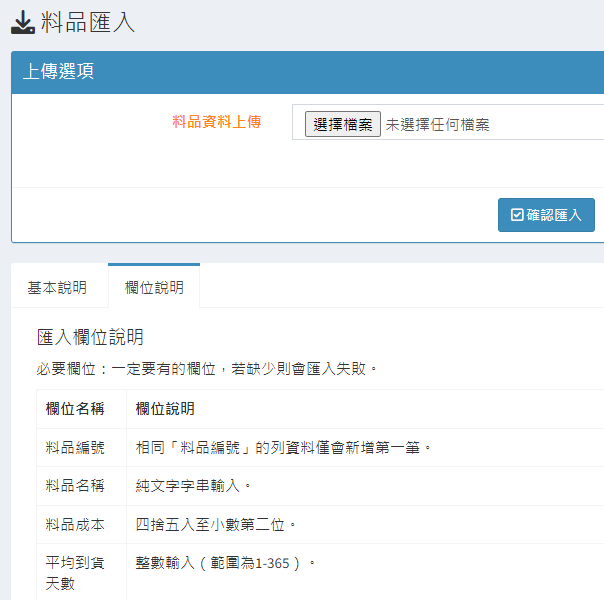Click the download icon beside 料品匯入 title
This screenshot has width=604, height=600.
[22, 22]
